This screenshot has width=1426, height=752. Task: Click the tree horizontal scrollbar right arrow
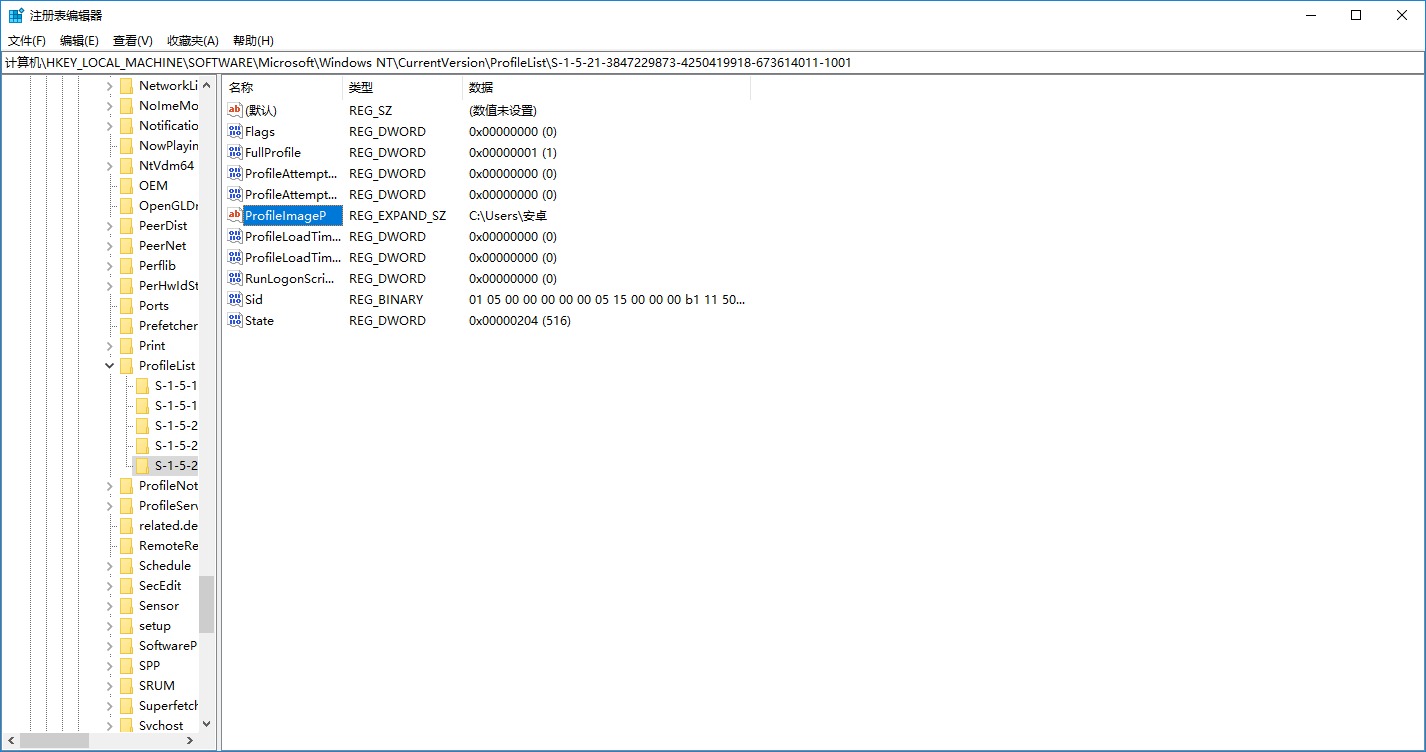point(190,741)
